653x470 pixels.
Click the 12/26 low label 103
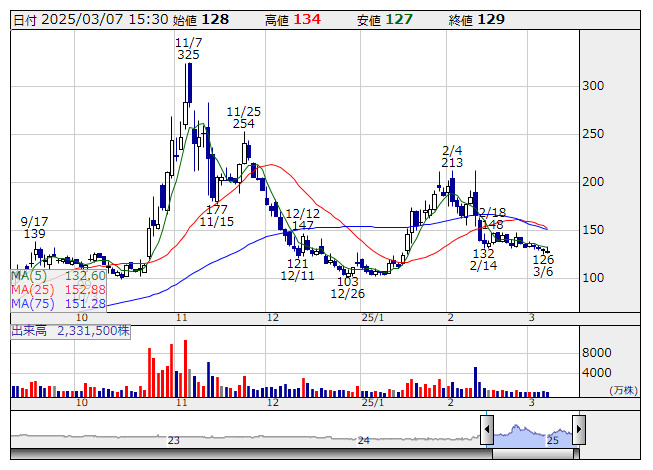point(347,282)
